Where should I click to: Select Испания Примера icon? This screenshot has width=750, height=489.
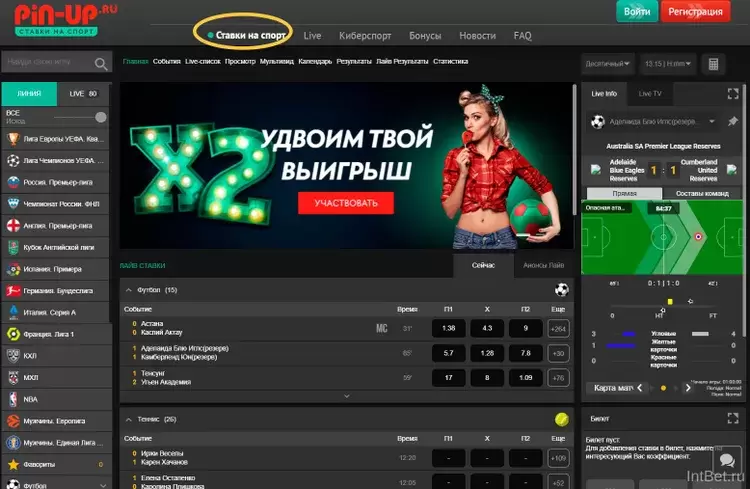point(13,269)
